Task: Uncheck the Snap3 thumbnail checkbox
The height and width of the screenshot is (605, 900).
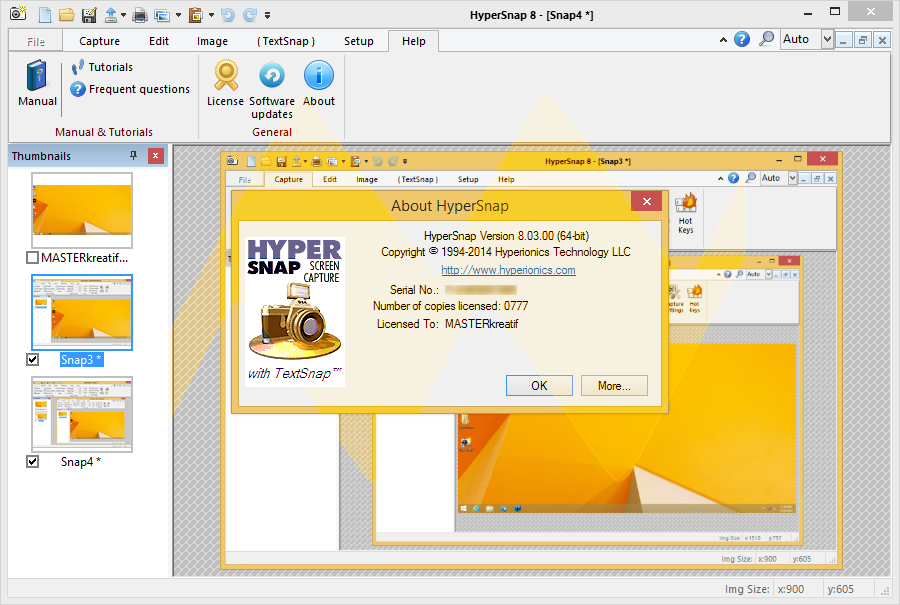Action: (x=33, y=360)
